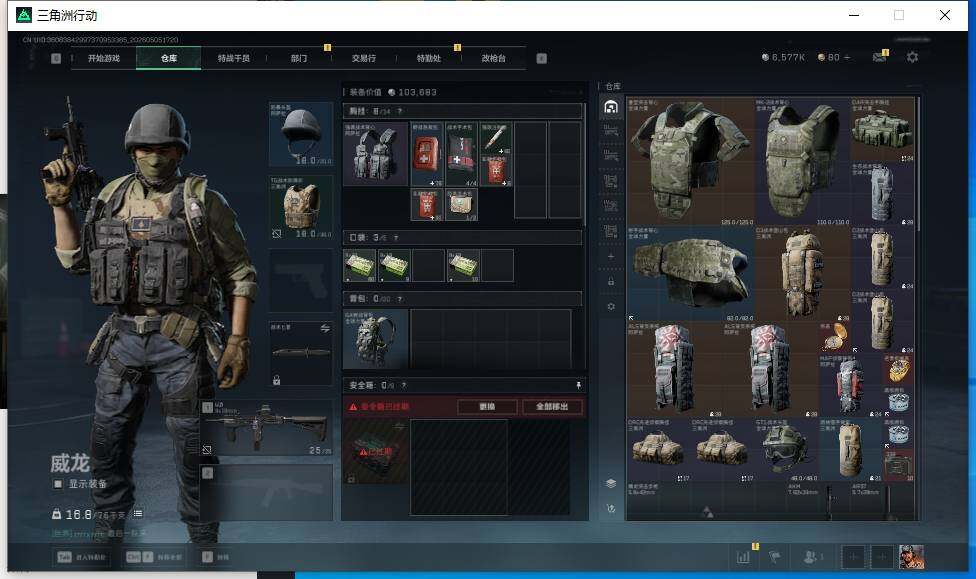Click the next-tab key icon right of 改枪台
976x579 pixels.
[x=542, y=58]
